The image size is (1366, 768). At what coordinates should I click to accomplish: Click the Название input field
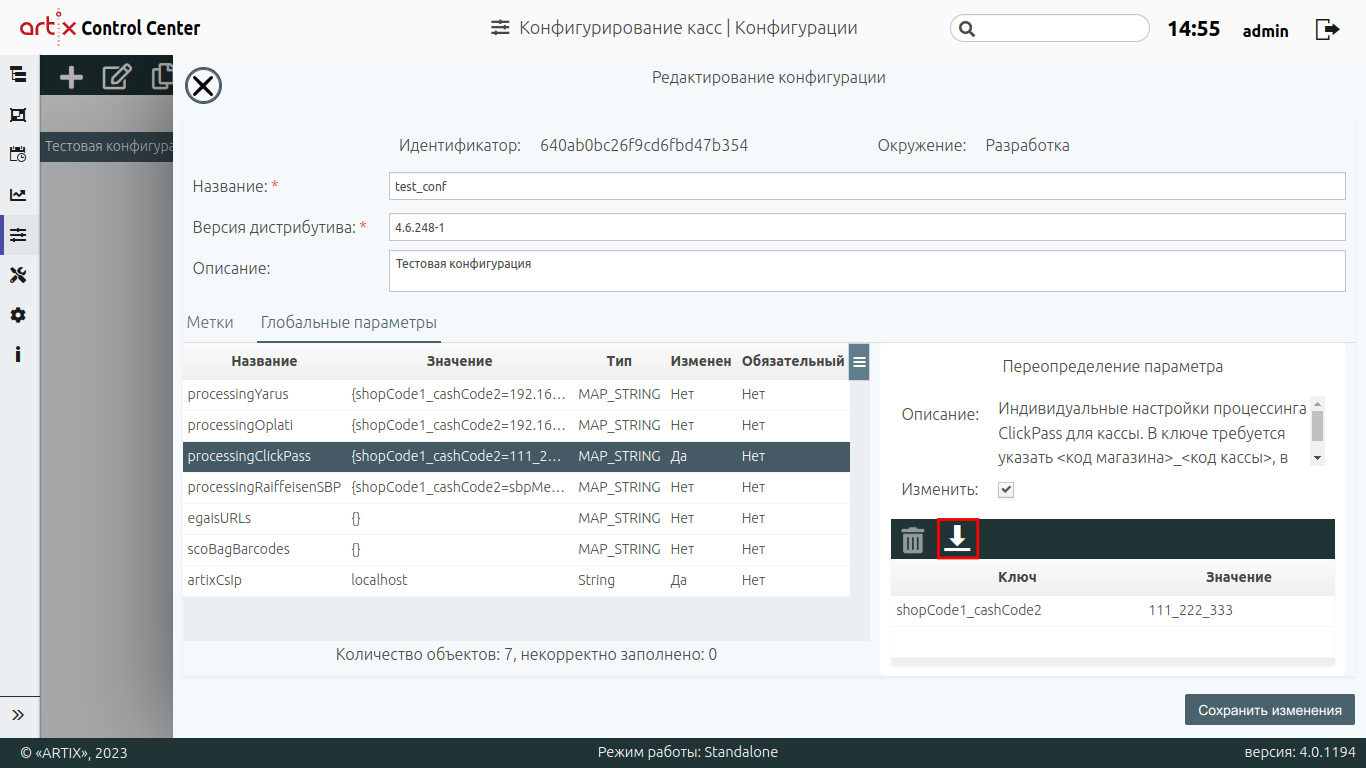click(867, 186)
